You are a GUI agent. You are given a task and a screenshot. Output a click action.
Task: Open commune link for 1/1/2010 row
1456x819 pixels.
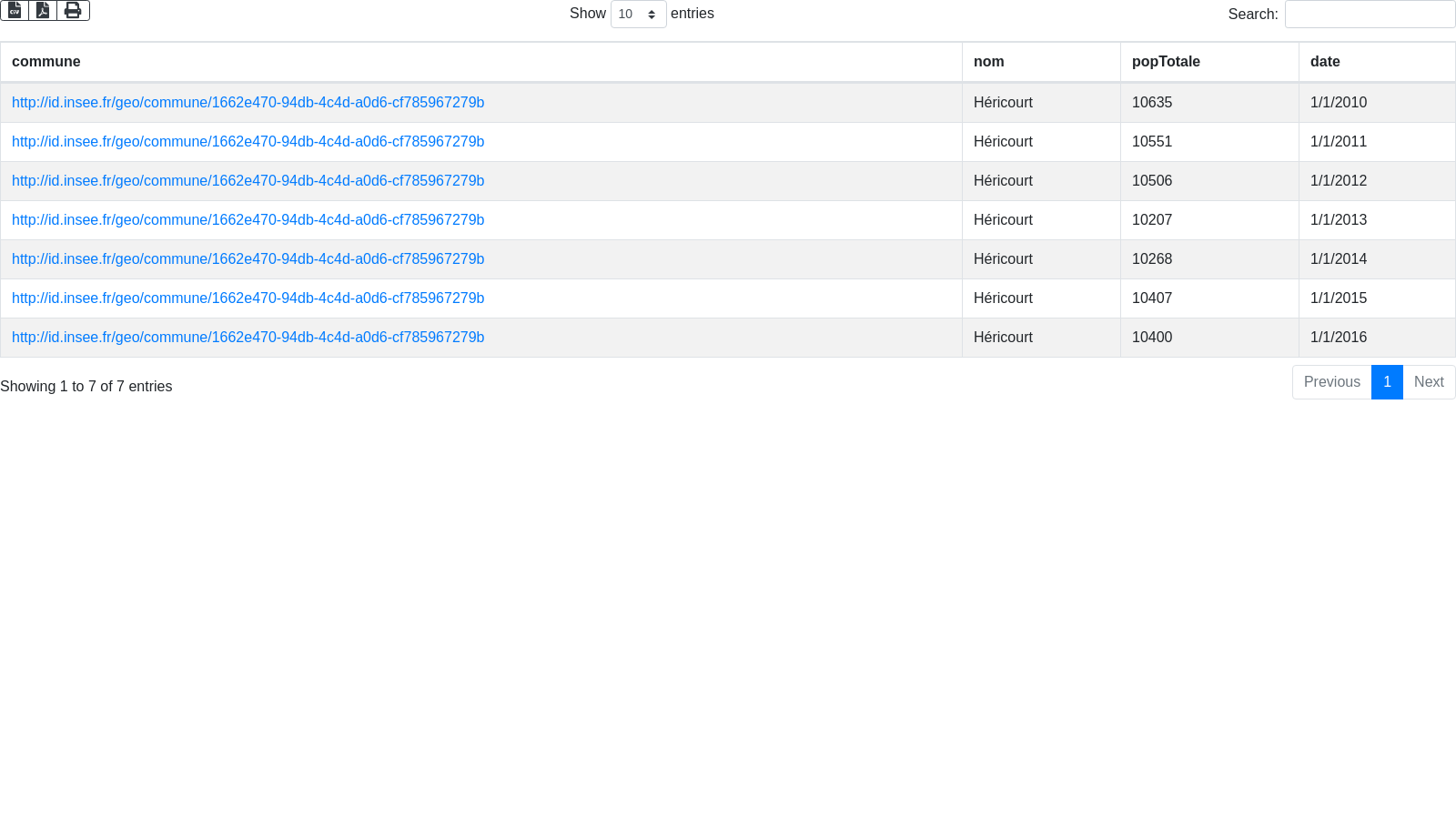tap(248, 103)
